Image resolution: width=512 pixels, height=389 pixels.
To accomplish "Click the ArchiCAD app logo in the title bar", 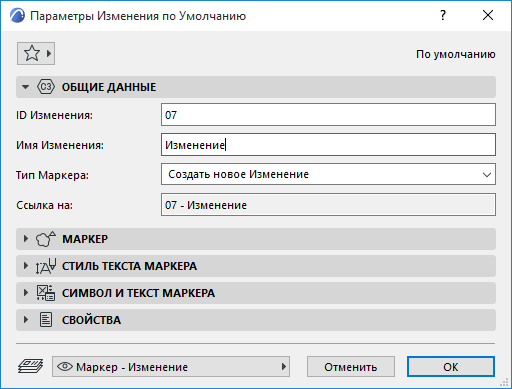I will (17, 16).
